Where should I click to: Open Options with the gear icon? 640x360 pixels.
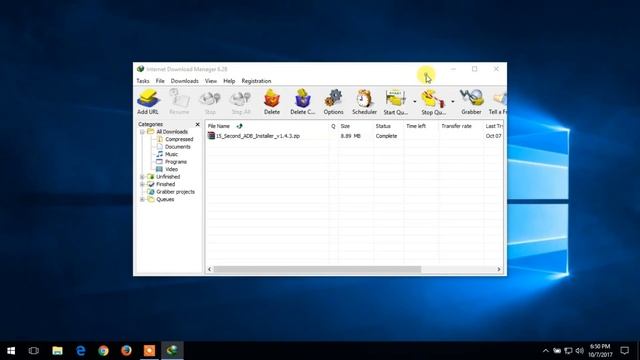(x=333, y=101)
